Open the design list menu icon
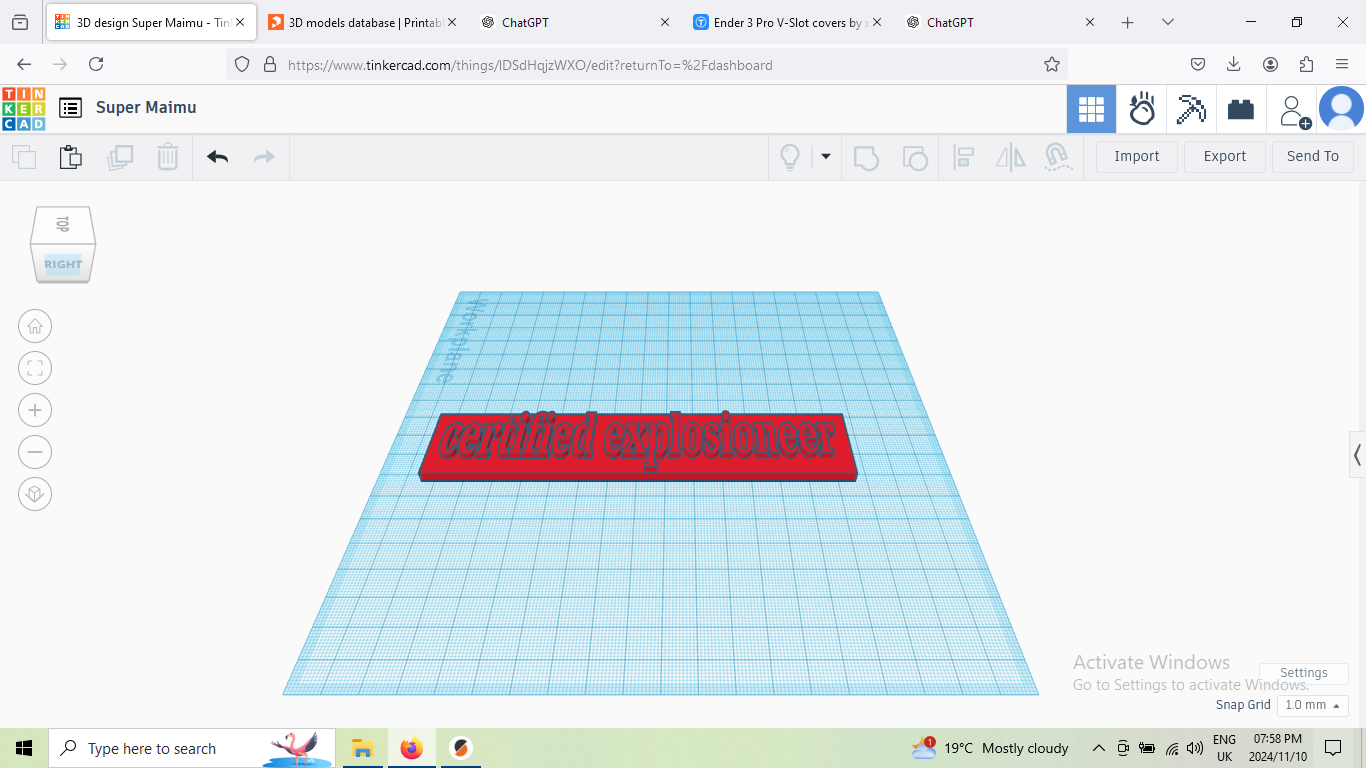 click(x=70, y=108)
